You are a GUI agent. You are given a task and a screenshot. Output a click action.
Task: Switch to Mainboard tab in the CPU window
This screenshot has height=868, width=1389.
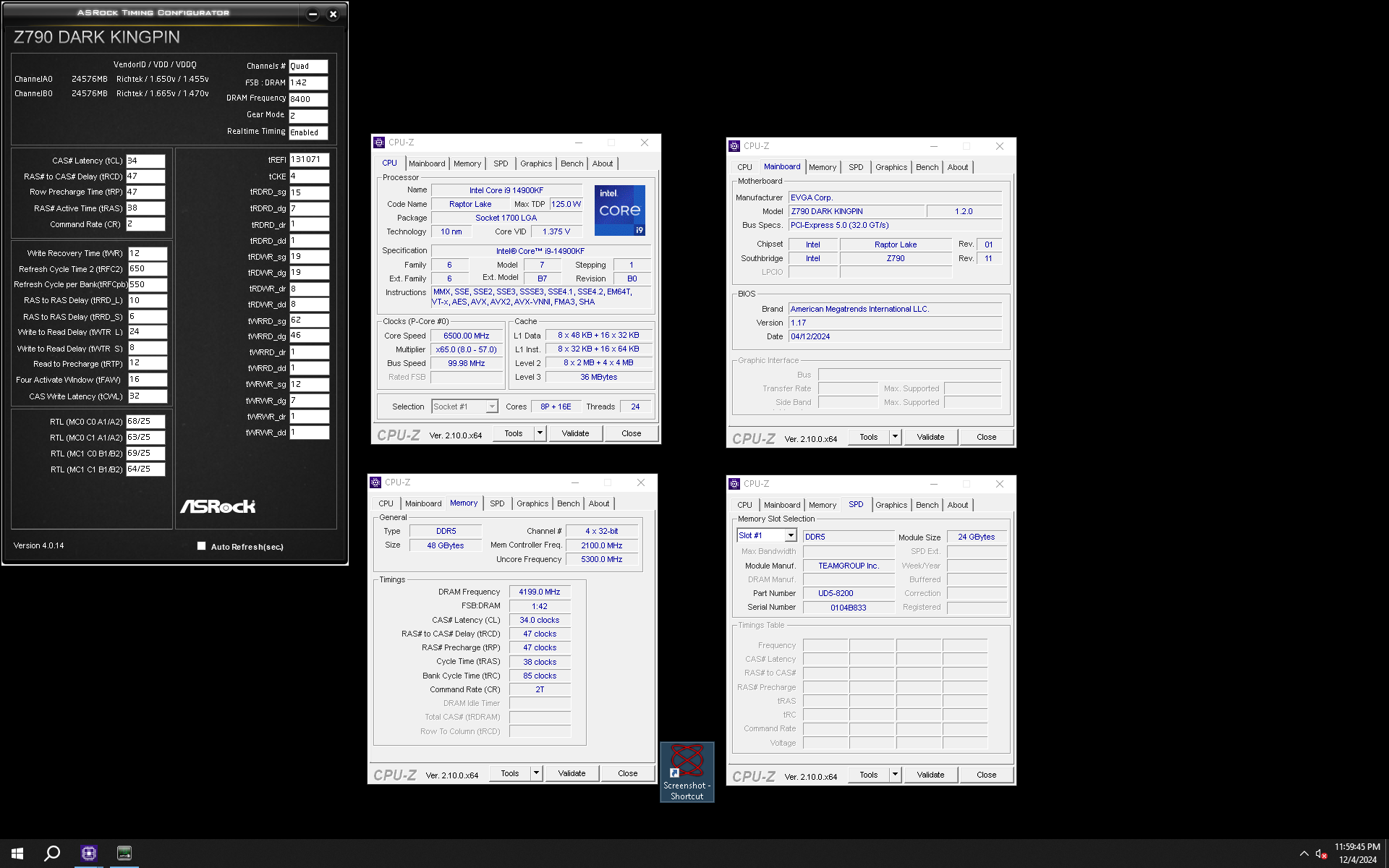tap(427, 163)
